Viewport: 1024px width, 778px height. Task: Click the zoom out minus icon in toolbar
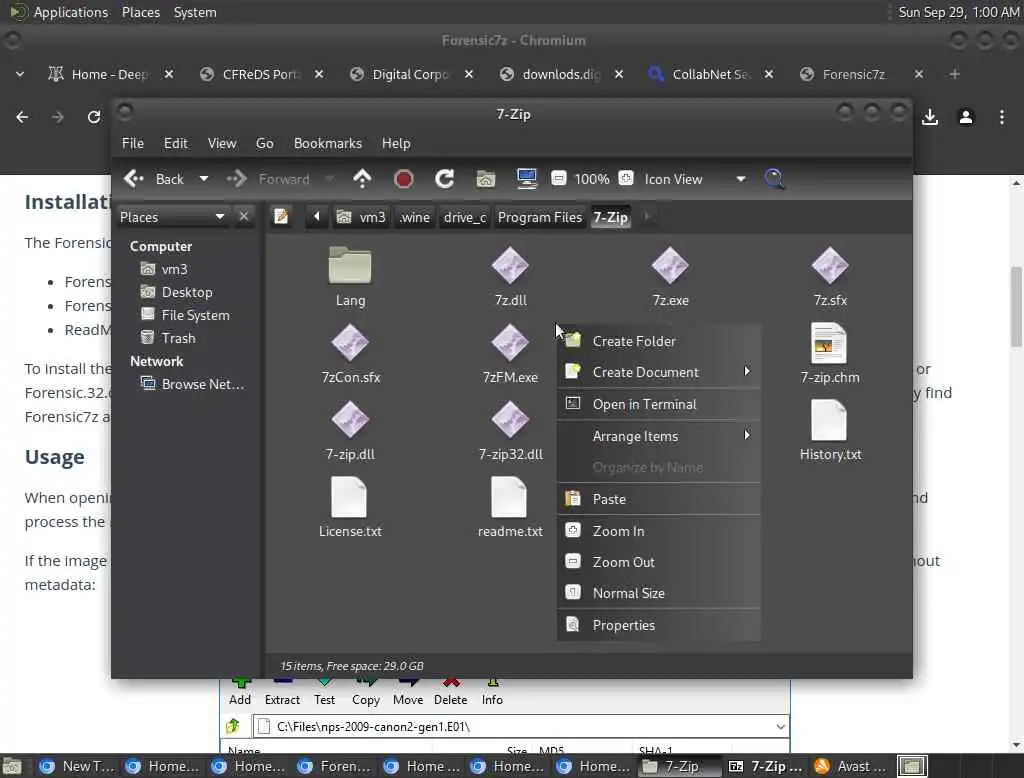pos(558,178)
